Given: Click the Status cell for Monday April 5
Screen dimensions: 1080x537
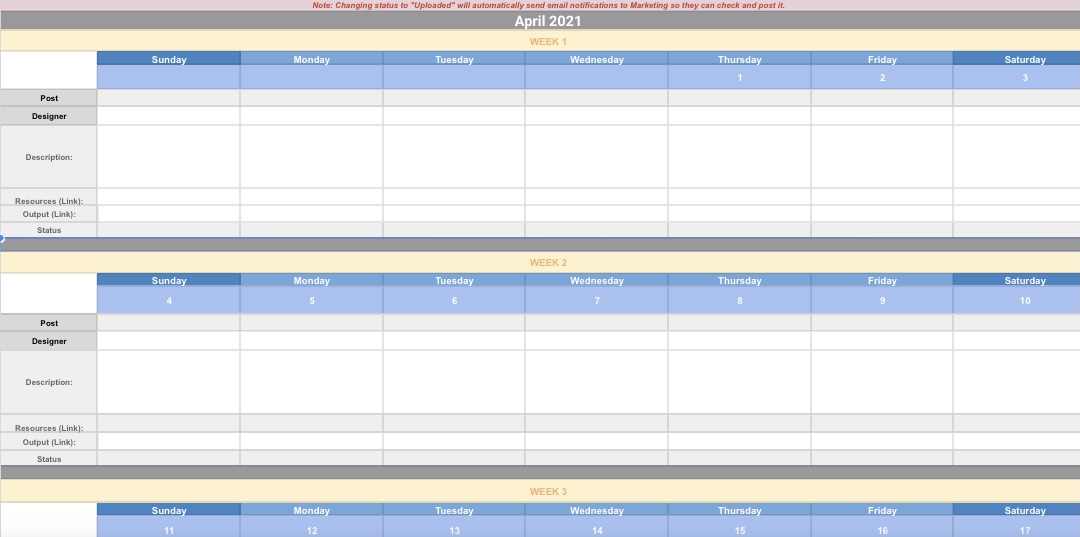Looking at the screenshot, I should 311,459.
